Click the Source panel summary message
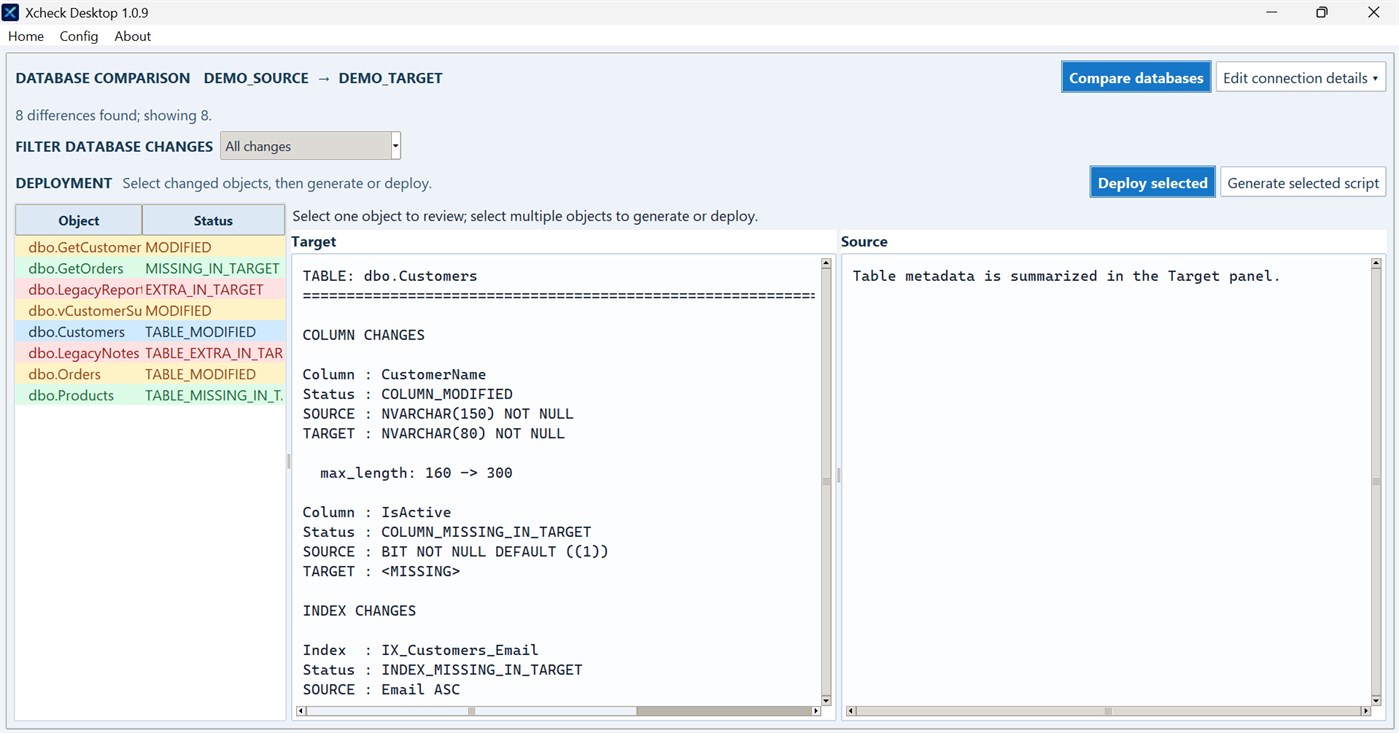The height and width of the screenshot is (733, 1399). click(1066, 276)
